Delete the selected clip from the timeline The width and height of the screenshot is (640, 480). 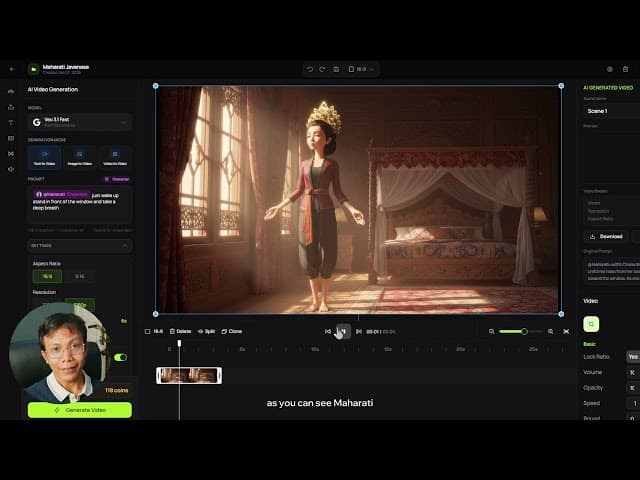tap(180, 331)
